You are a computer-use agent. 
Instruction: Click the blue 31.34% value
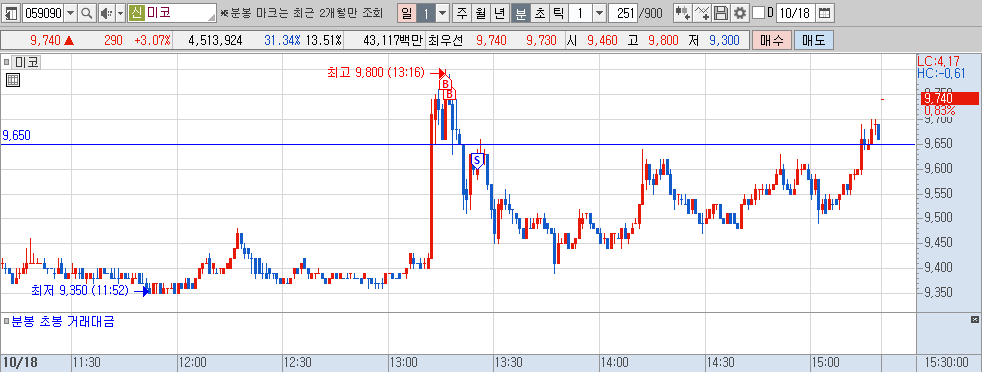tap(282, 41)
